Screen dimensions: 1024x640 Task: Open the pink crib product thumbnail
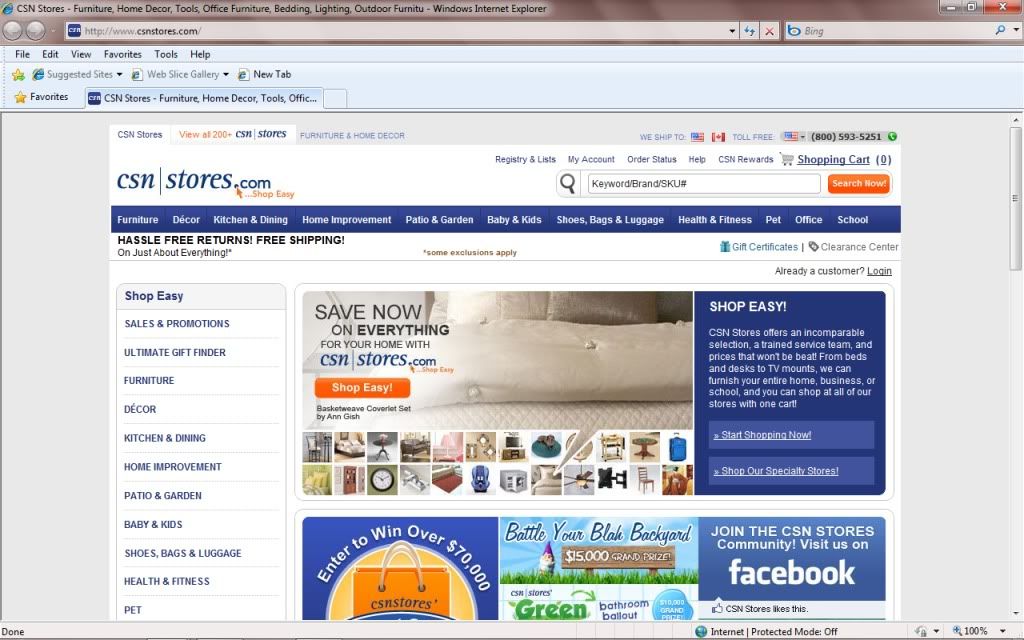tap(448, 447)
